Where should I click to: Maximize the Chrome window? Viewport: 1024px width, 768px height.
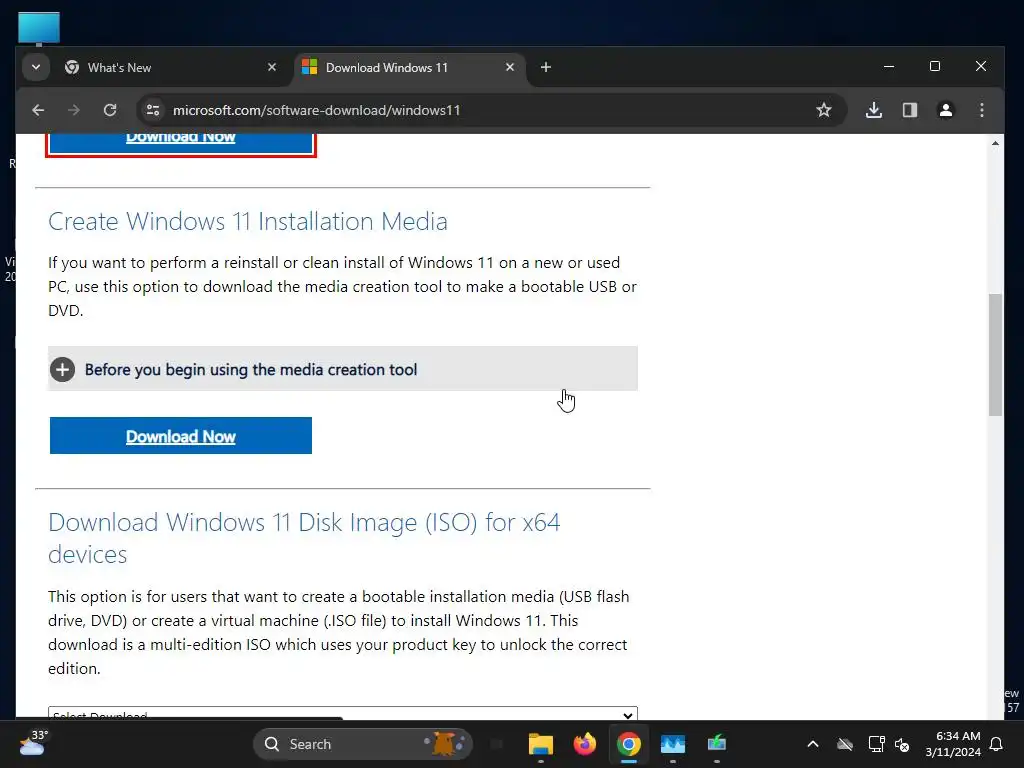pos(935,67)
